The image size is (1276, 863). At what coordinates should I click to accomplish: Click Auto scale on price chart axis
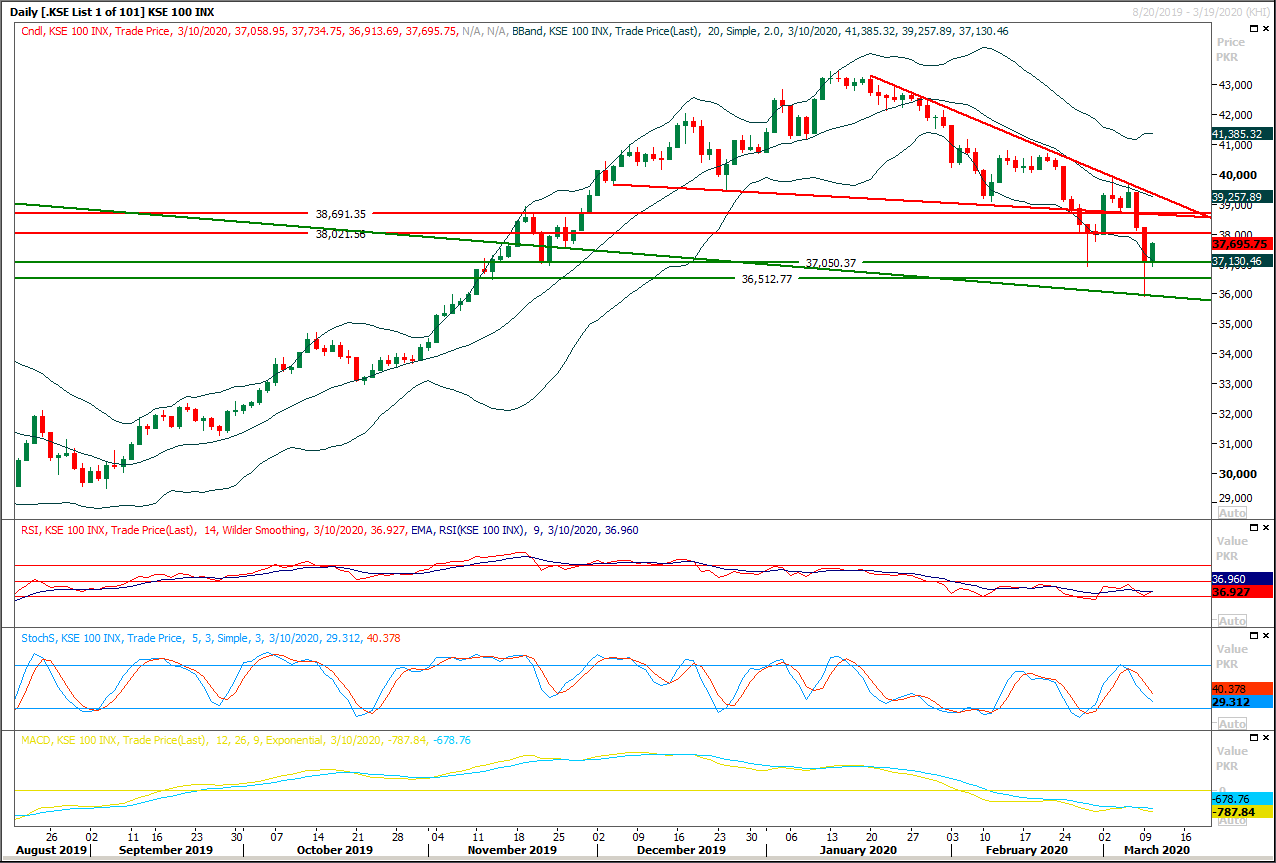(1231, 512)
